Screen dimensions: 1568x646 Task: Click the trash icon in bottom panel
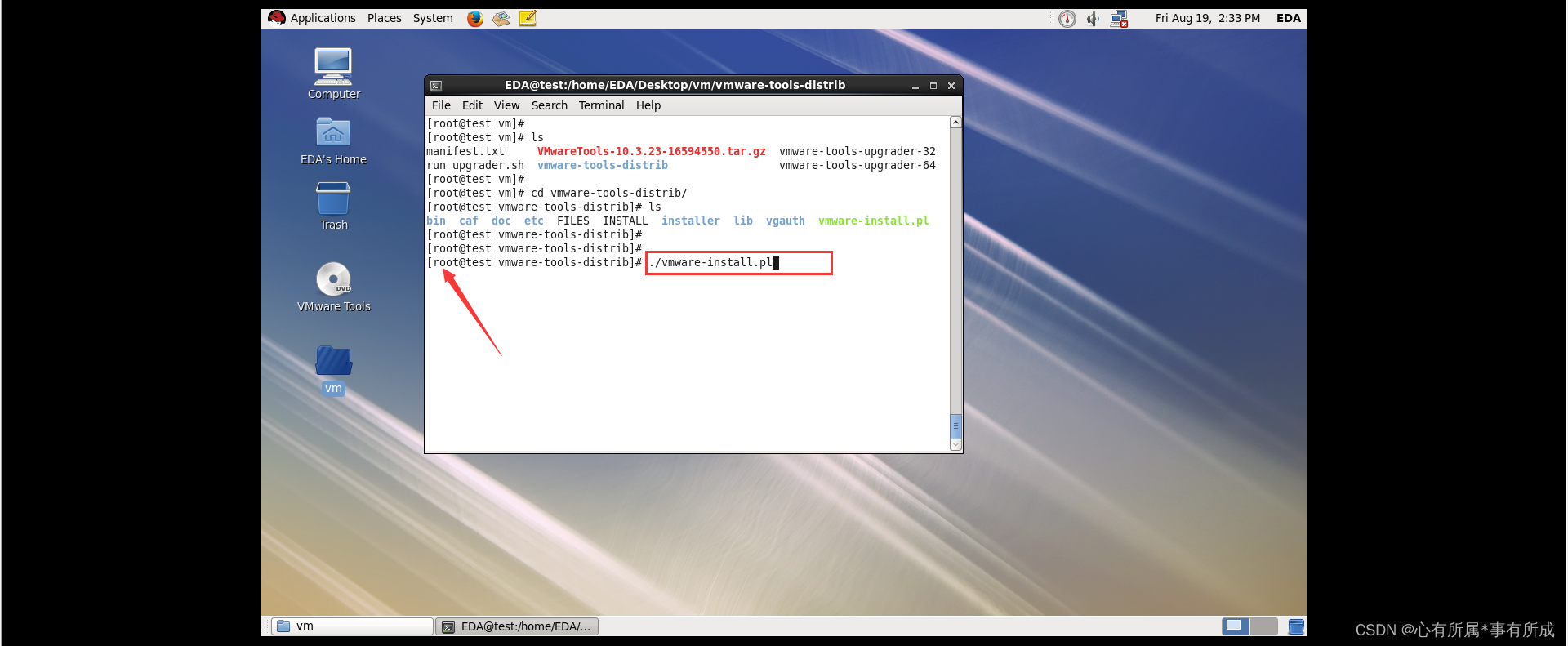(1296, 626)
